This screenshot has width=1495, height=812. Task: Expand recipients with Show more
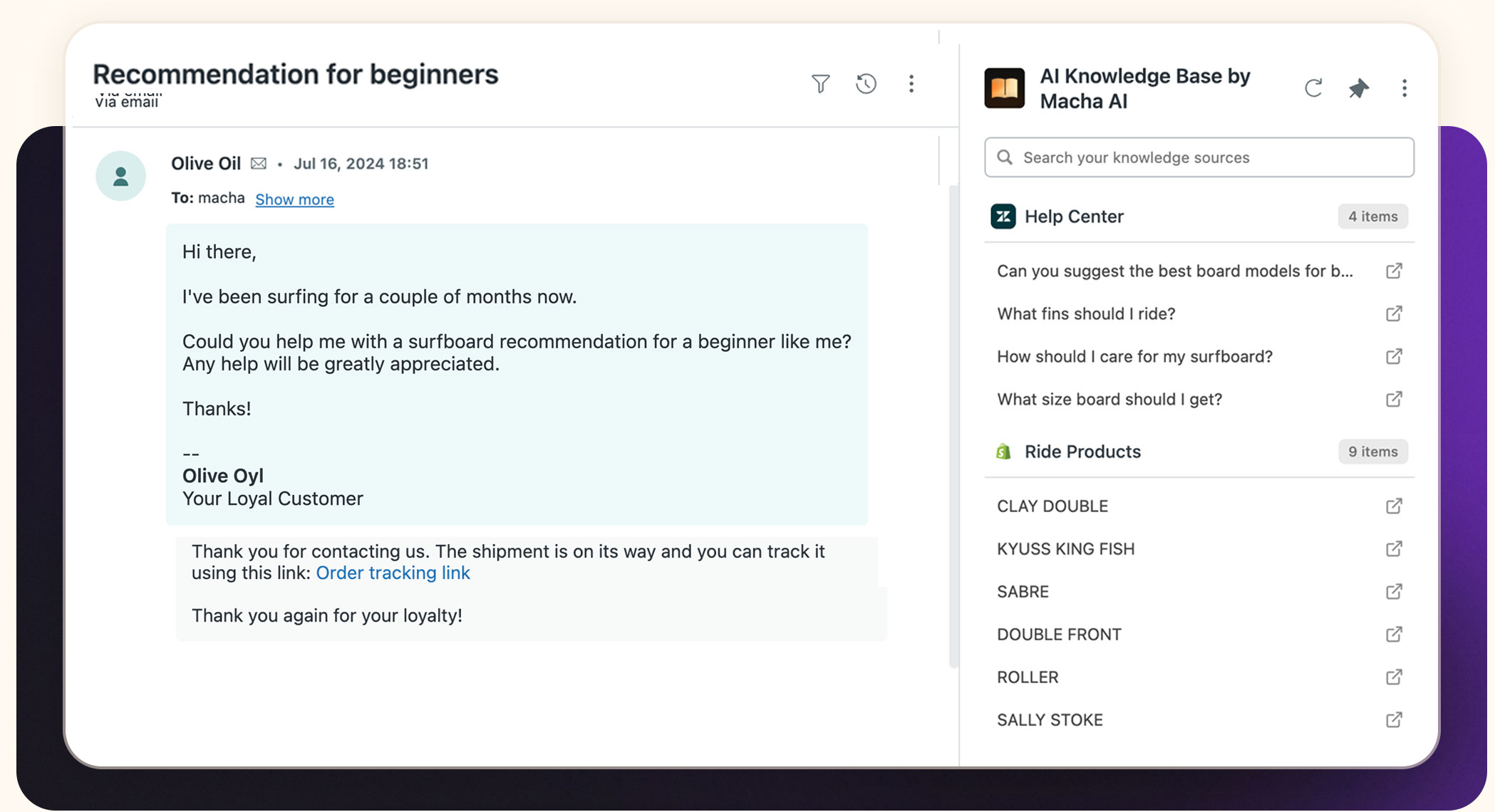coord(294,199)
